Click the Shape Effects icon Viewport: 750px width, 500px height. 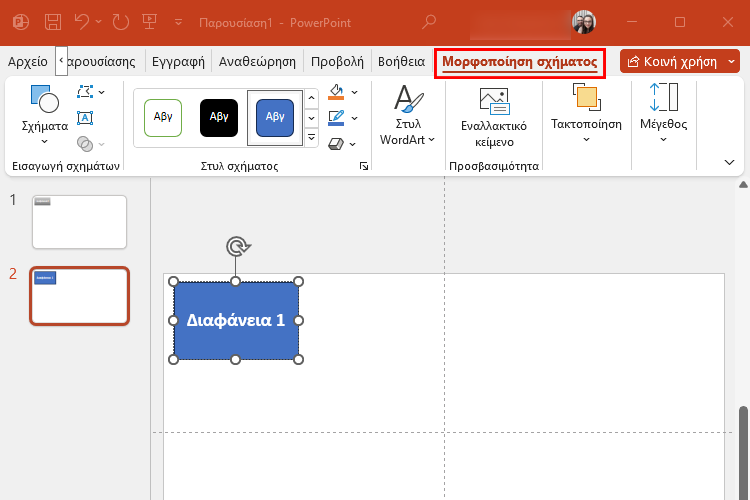(x=336, y=144)
